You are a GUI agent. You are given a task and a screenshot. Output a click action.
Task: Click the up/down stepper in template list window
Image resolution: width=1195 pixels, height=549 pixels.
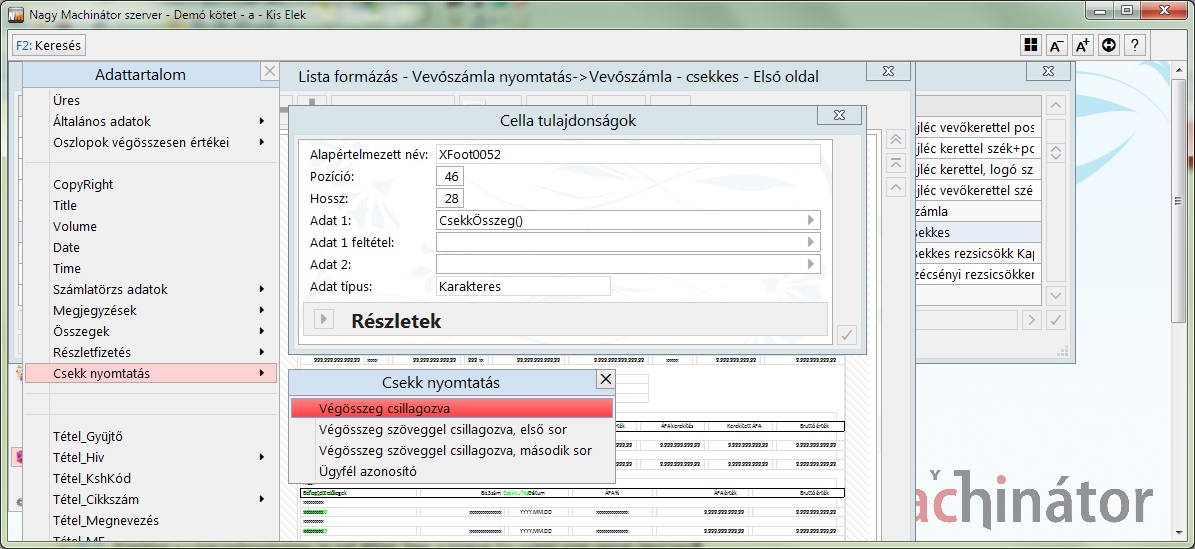pyautogui.click(x=1056, y=153)
